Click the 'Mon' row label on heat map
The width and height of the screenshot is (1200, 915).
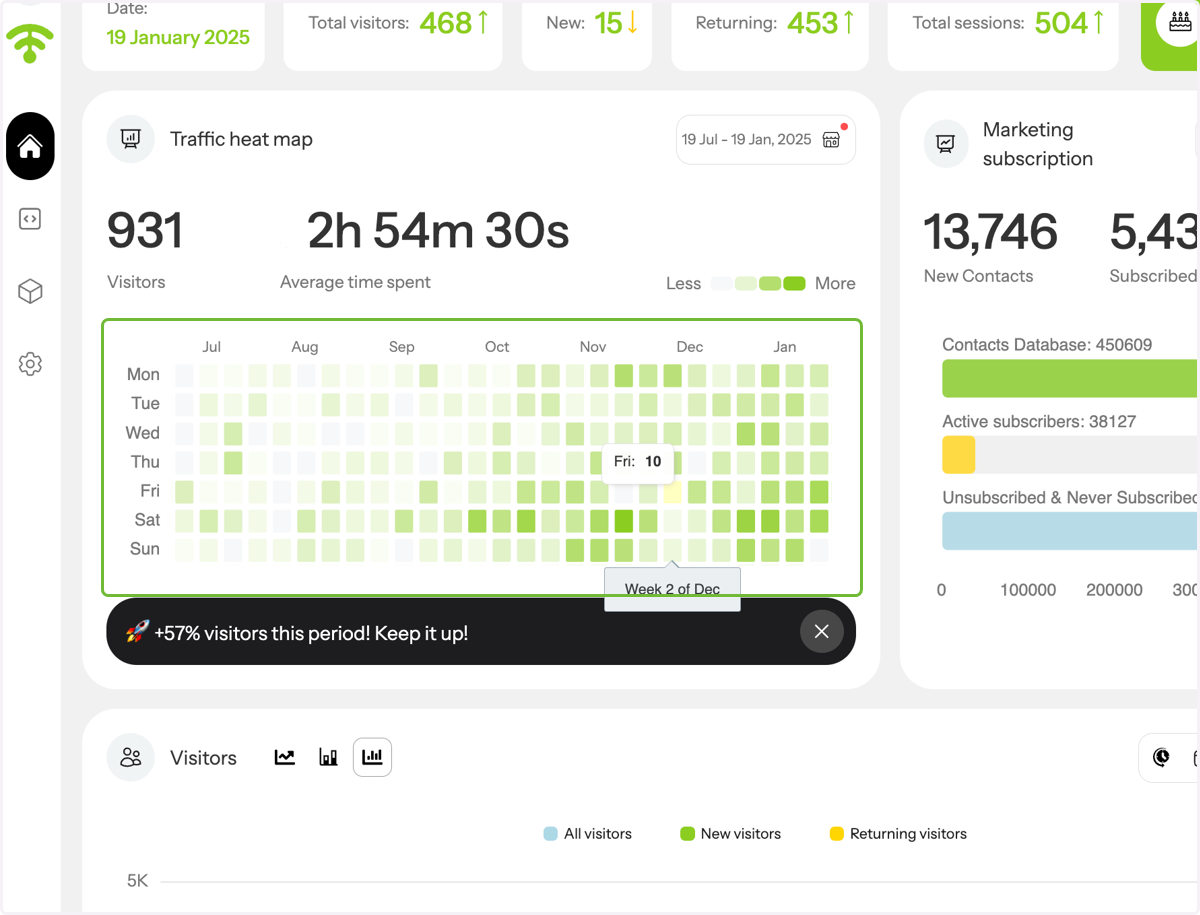pyautogui.click(x=143, y=374)
